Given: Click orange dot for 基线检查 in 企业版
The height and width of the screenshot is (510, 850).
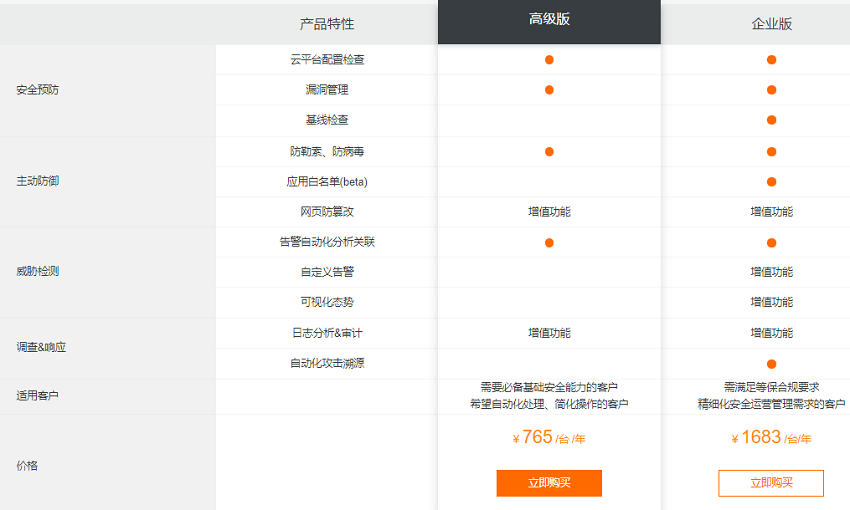Looking at the screenshot, I should point(771,120).
